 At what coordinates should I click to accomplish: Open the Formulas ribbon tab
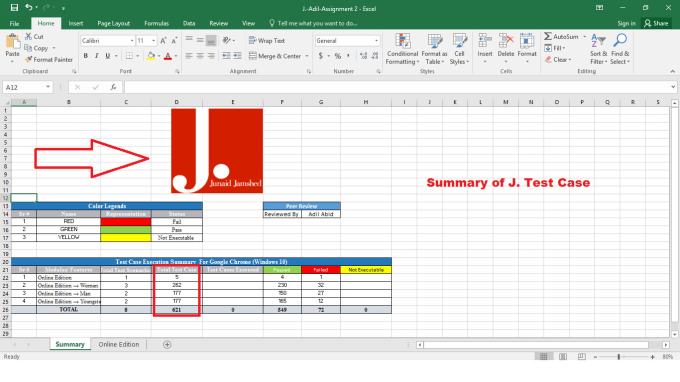pos(157,23)
